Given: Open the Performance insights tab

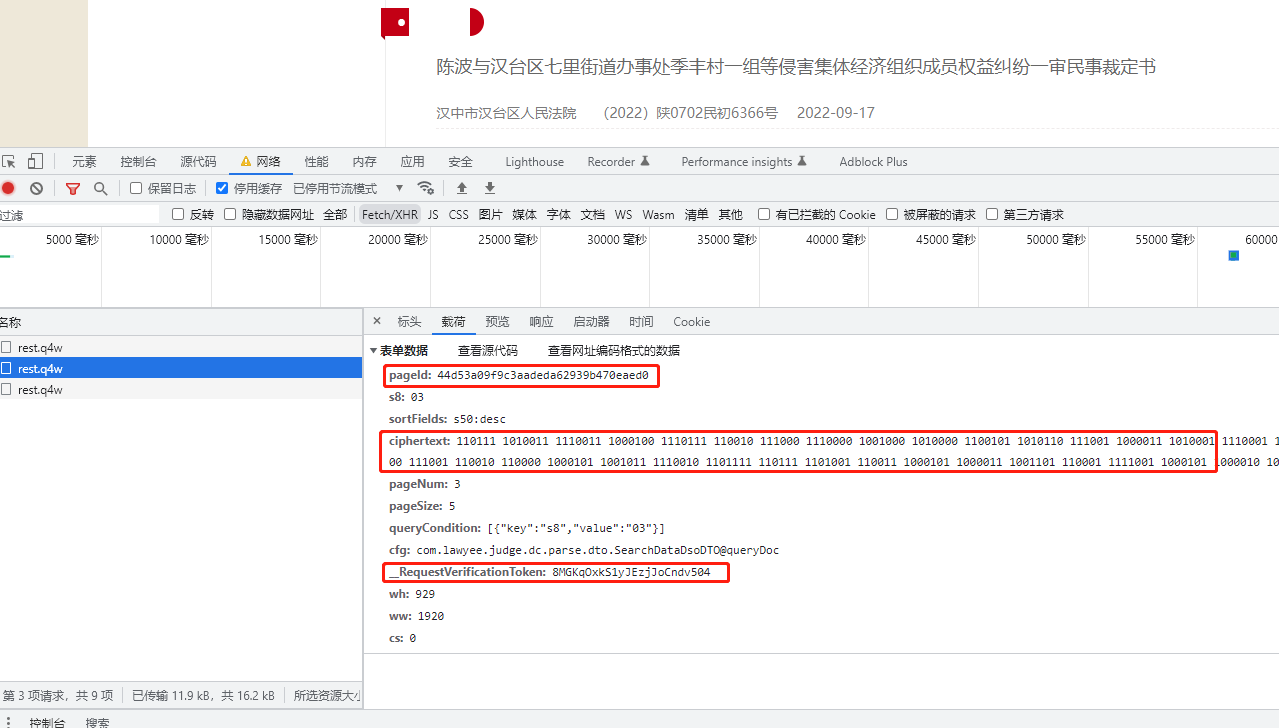Looking at the screenshot, I should (744, 161).
